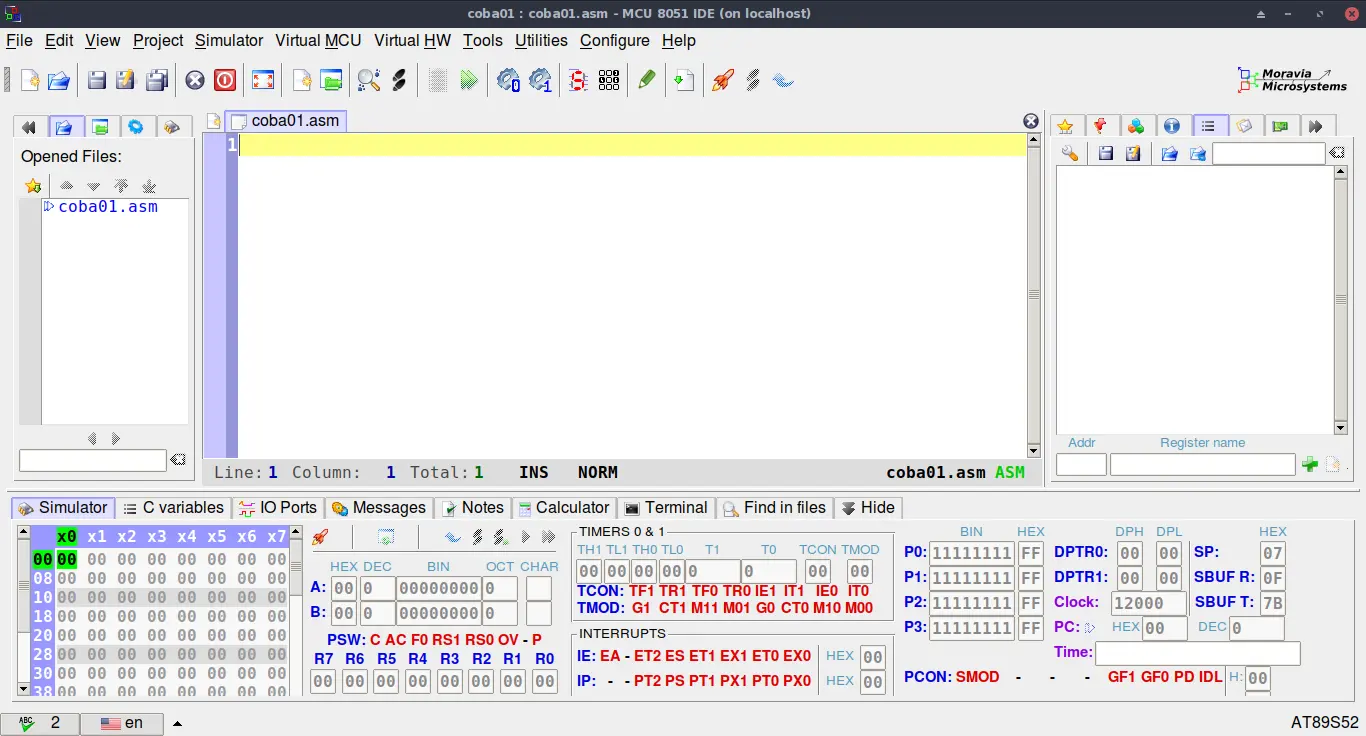Click the Save floppy disk toolbar icon
Viewport: 1366px width, 736px height.
[x=97, y=81]
